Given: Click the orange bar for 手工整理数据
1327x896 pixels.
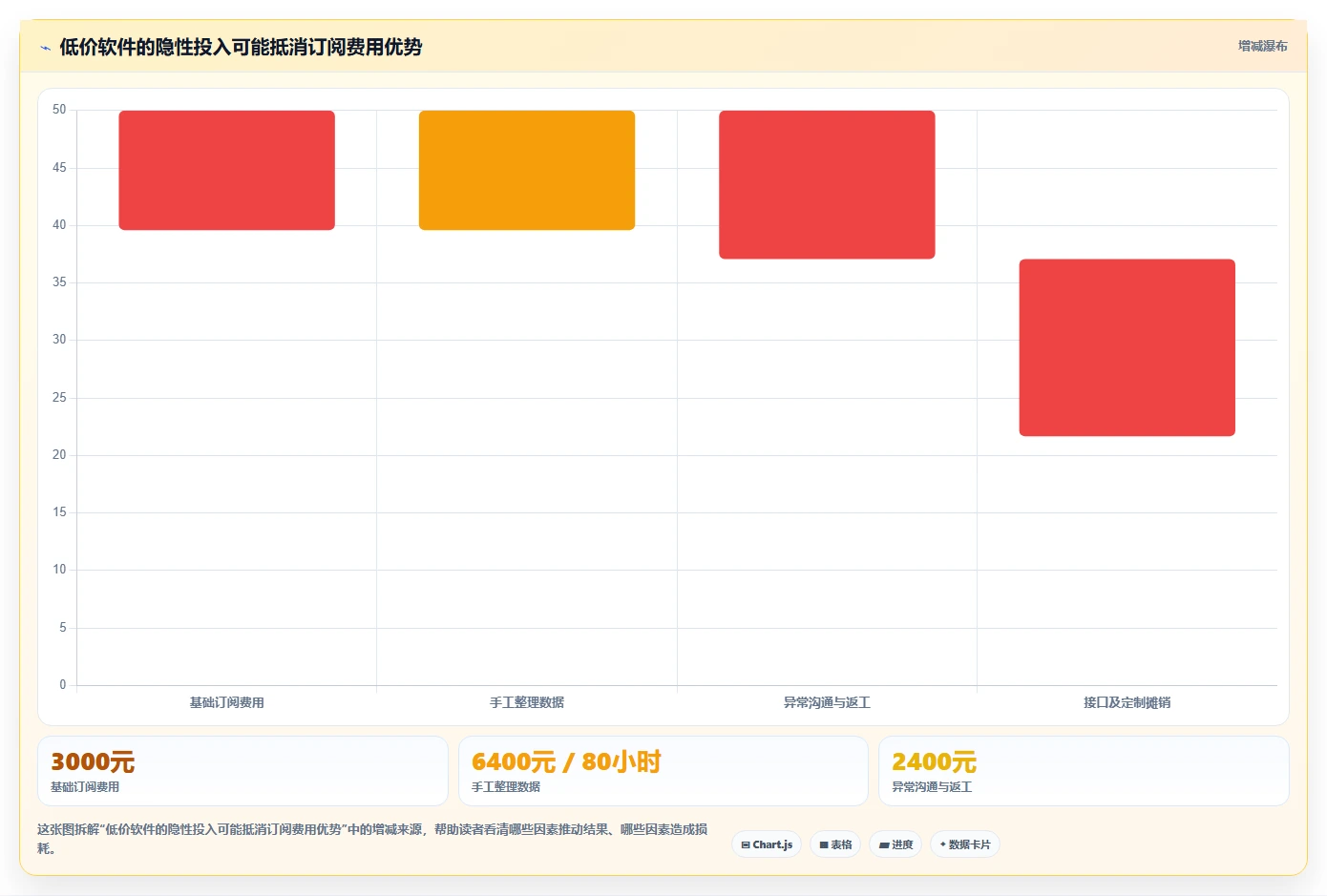Looking at the screenshot, I should click(x=527, y=170).
